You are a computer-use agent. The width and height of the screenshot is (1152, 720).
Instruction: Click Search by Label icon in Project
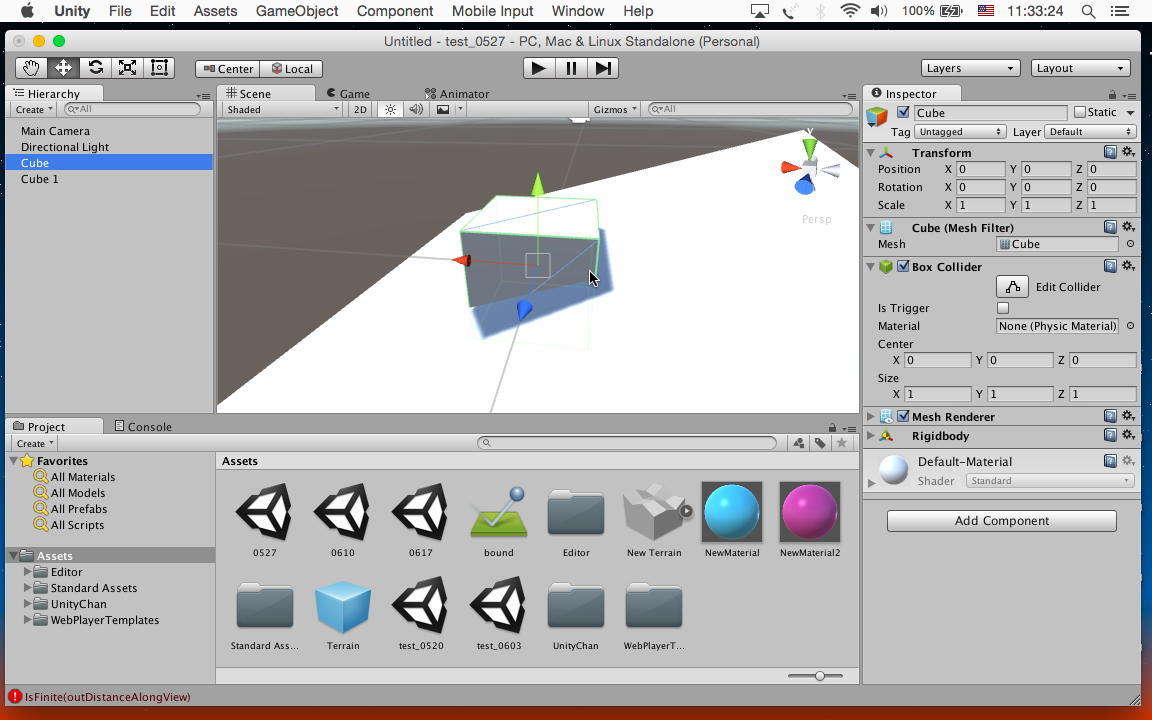tap(820, 442)
